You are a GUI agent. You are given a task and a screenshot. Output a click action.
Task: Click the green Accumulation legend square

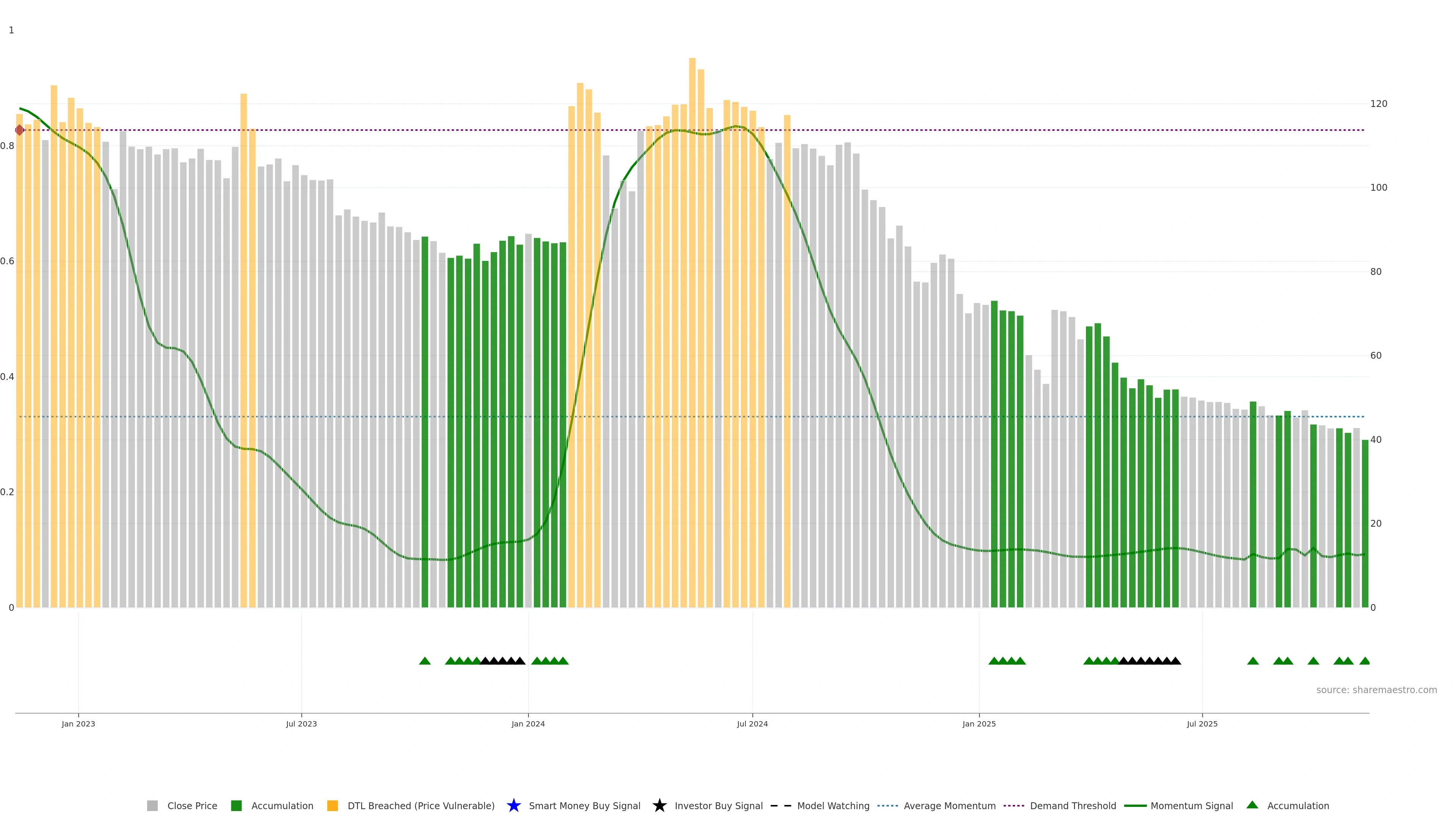point(236,805)
